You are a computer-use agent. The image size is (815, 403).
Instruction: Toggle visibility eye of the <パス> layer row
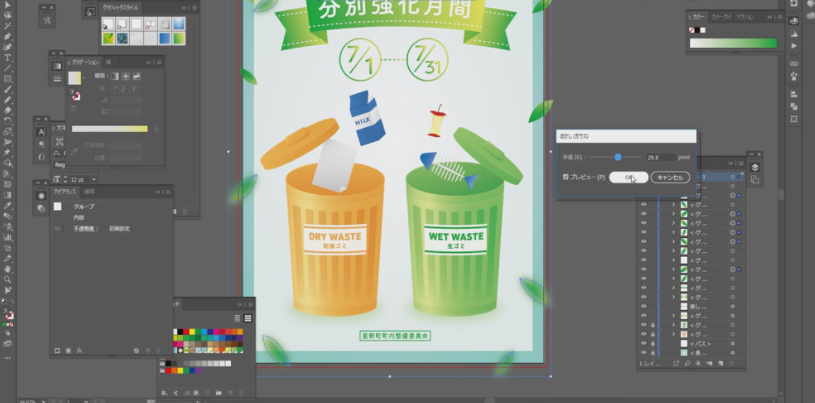643,344
